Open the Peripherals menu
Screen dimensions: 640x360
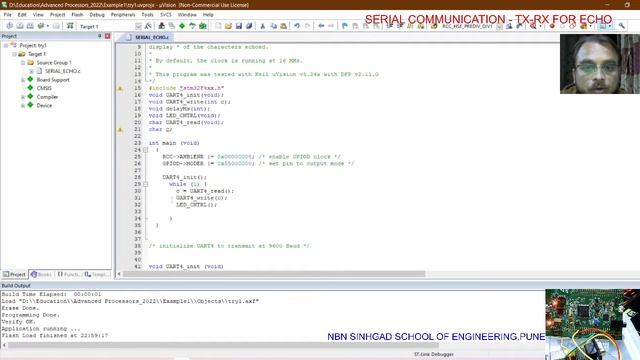point(123,15)
